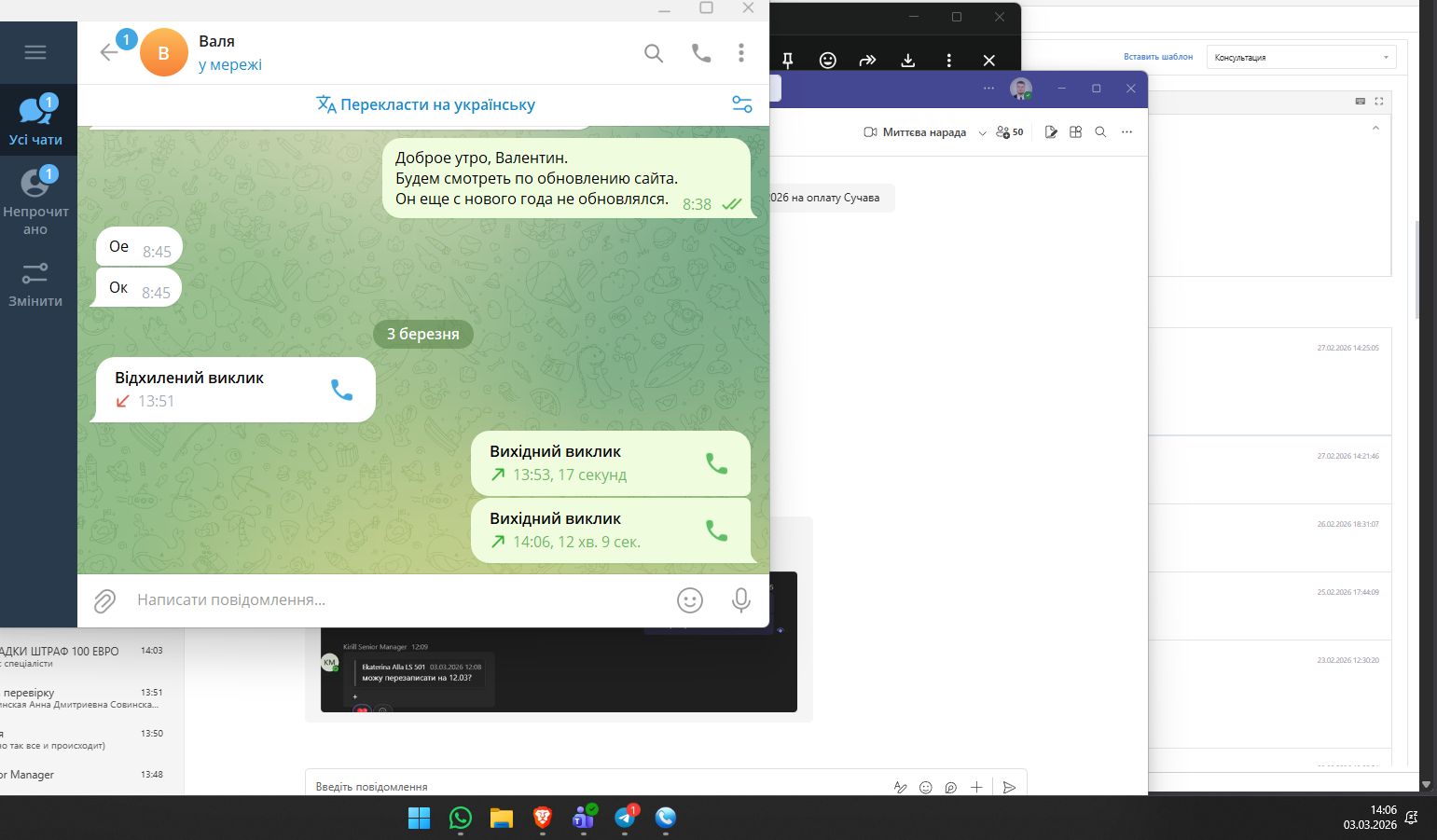Close the media viewer with the X
1437x840 pixels.
click(x=989, y=61)
